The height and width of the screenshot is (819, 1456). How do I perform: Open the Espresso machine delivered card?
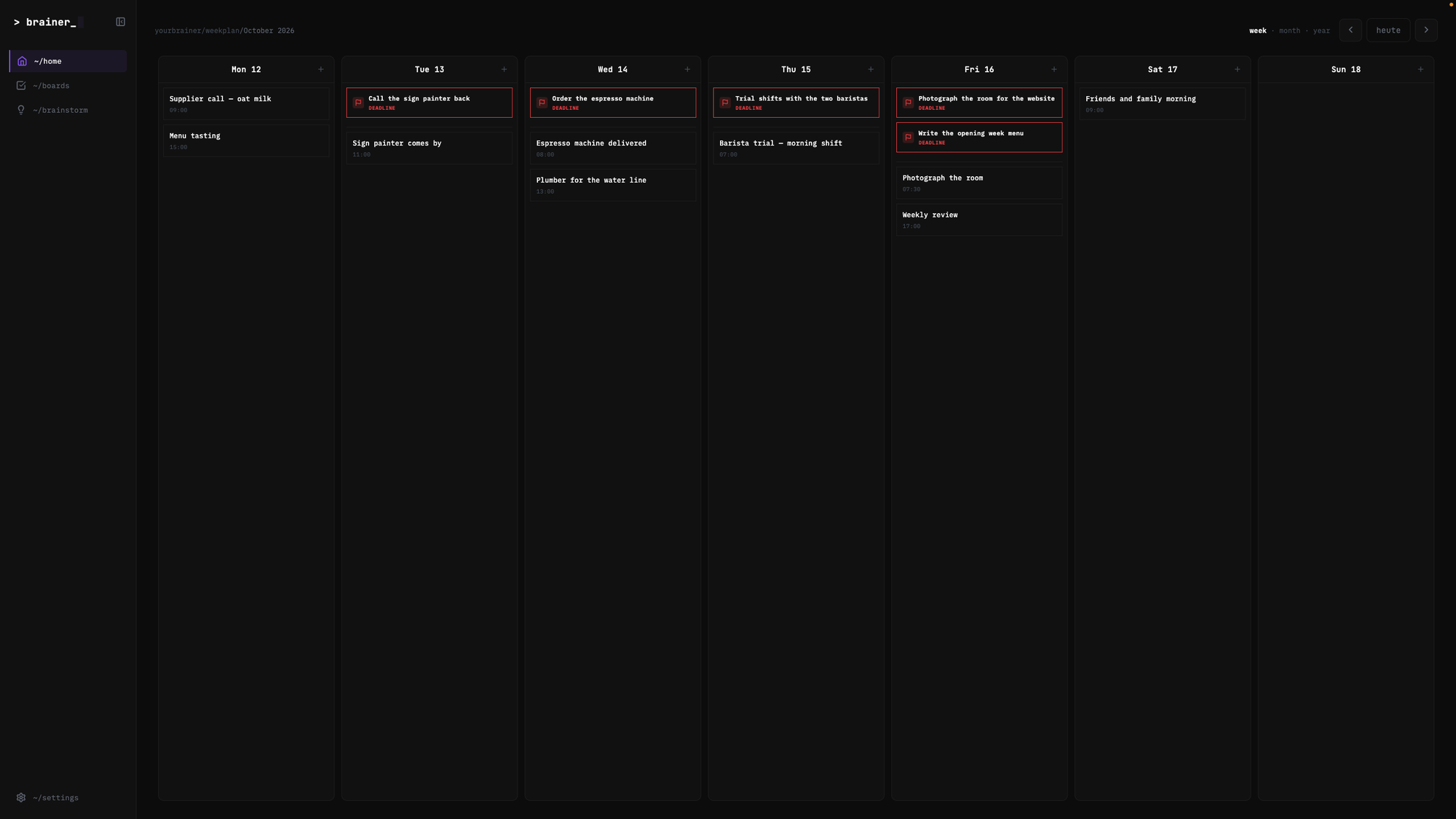coord(613,149)
